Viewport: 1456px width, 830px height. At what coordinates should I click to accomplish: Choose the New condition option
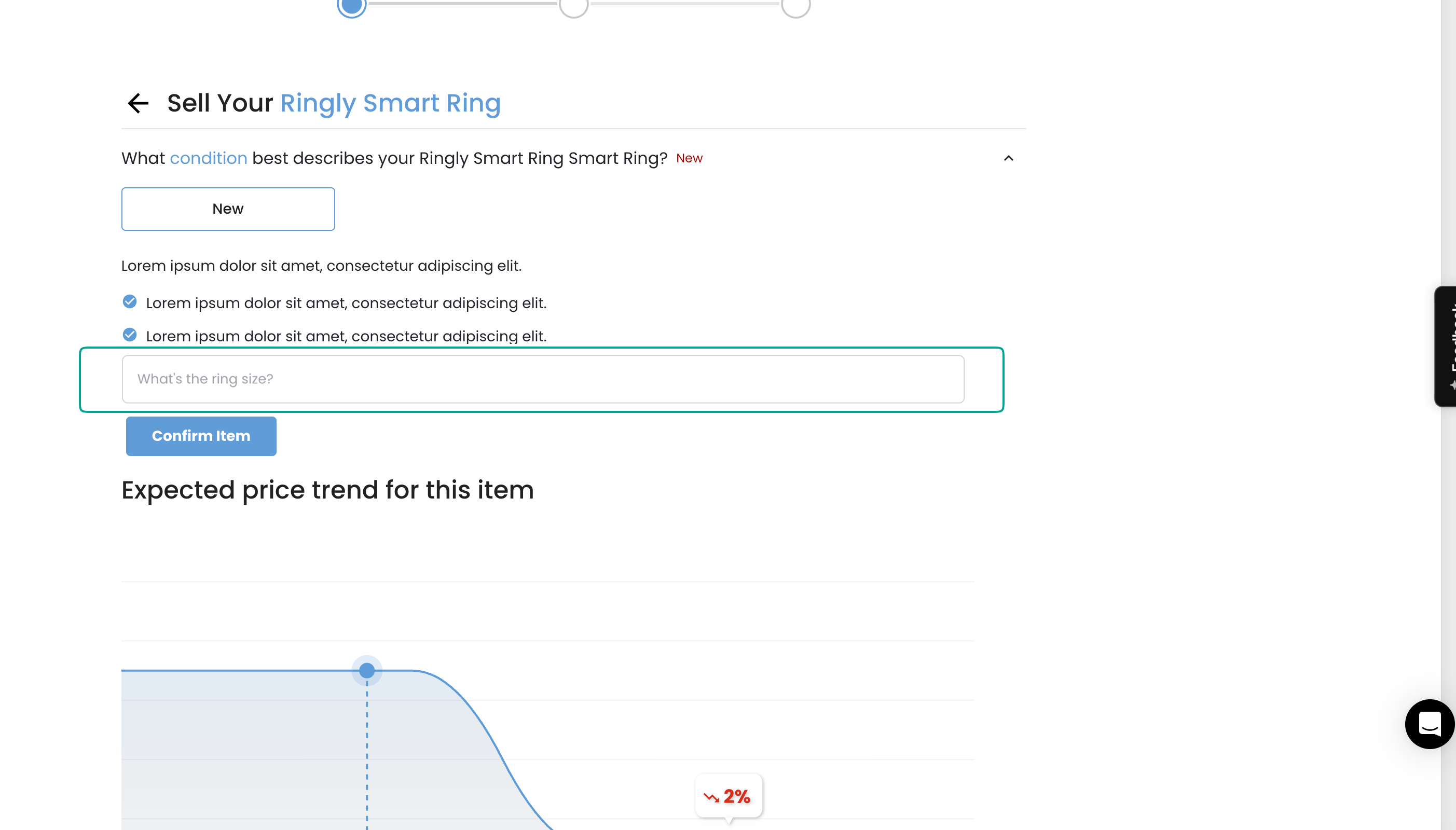click(228, 209)
